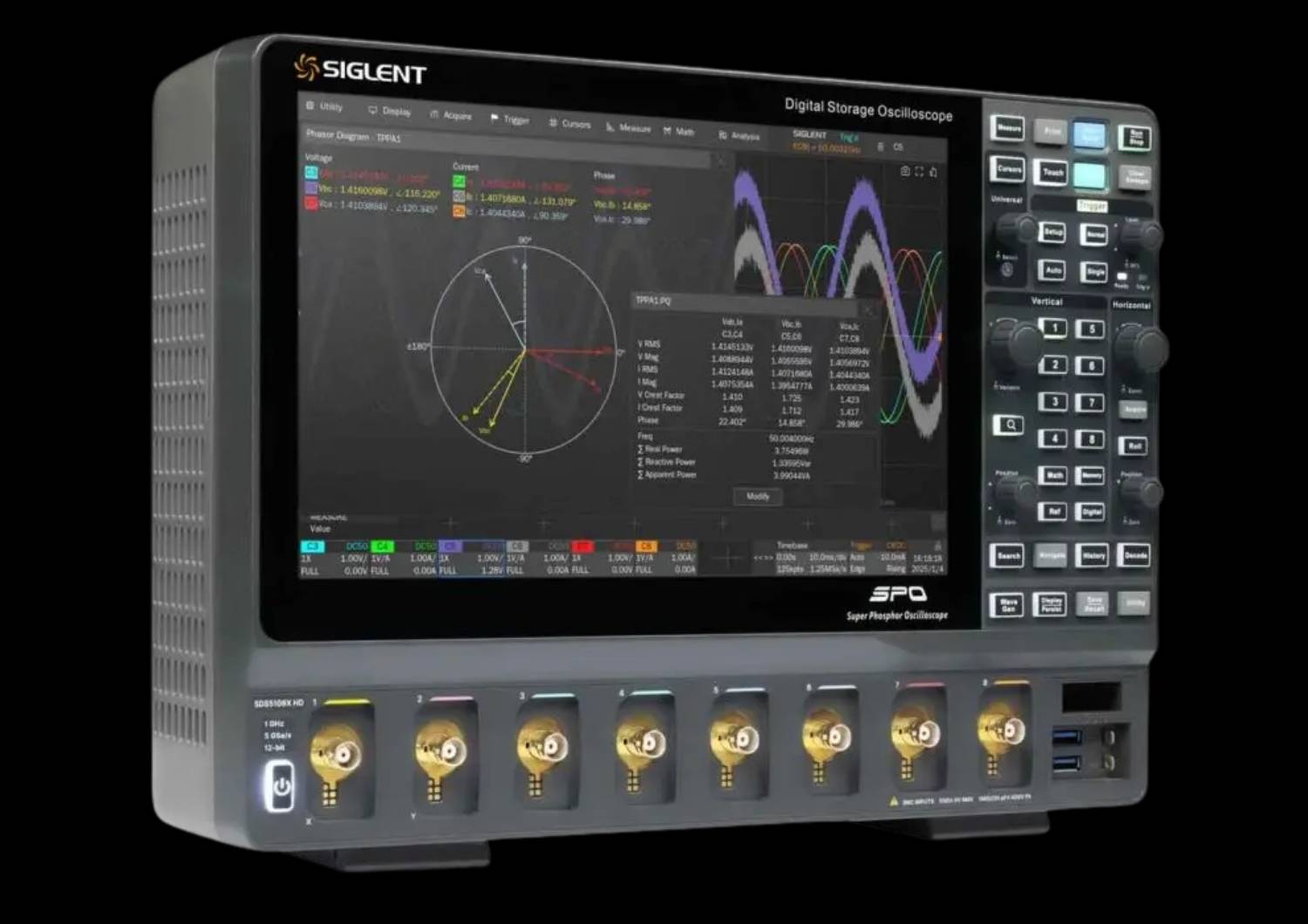1308x924 pixels.
Task: Push the front-panel Touch button
Action: pyautogui.click(x=1053, y=173)
